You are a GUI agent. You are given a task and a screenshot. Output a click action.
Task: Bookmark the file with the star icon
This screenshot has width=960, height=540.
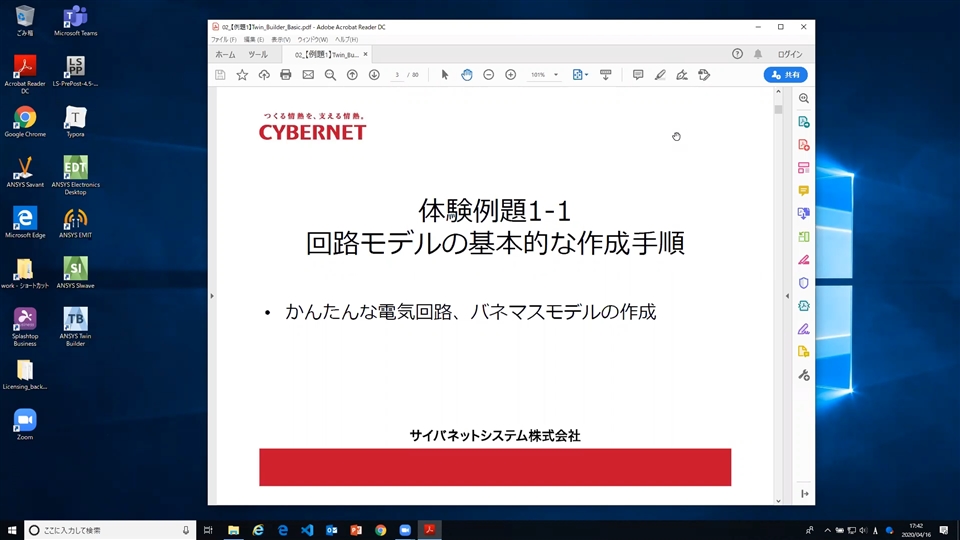click(x=242, y=75)
